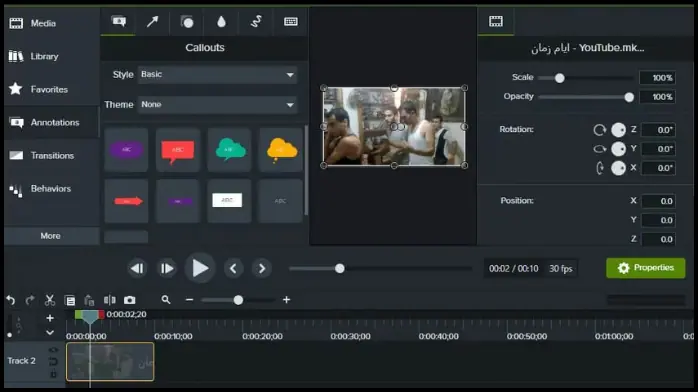Click the video preview on canvas

click(394, 127)
